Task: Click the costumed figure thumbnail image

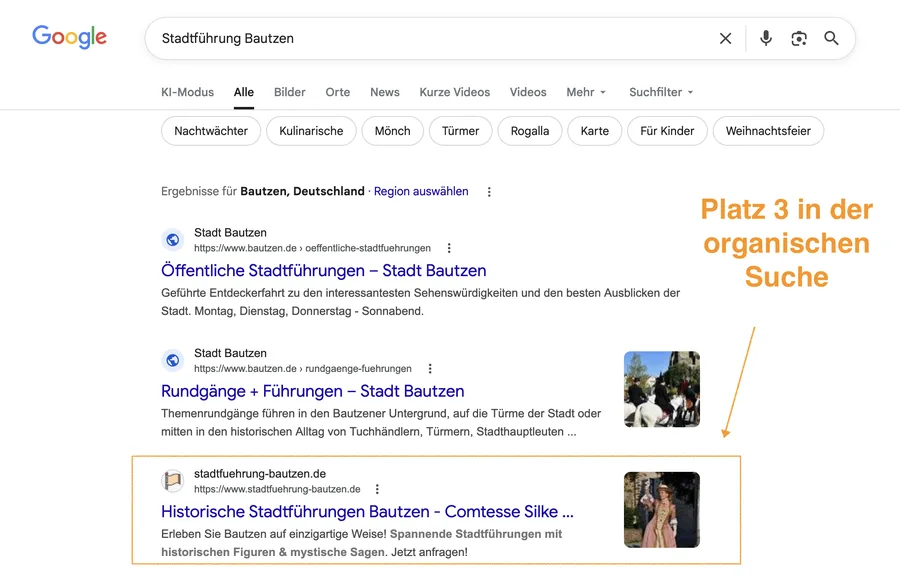Action: pyautogui.click(x=661, y=510)
